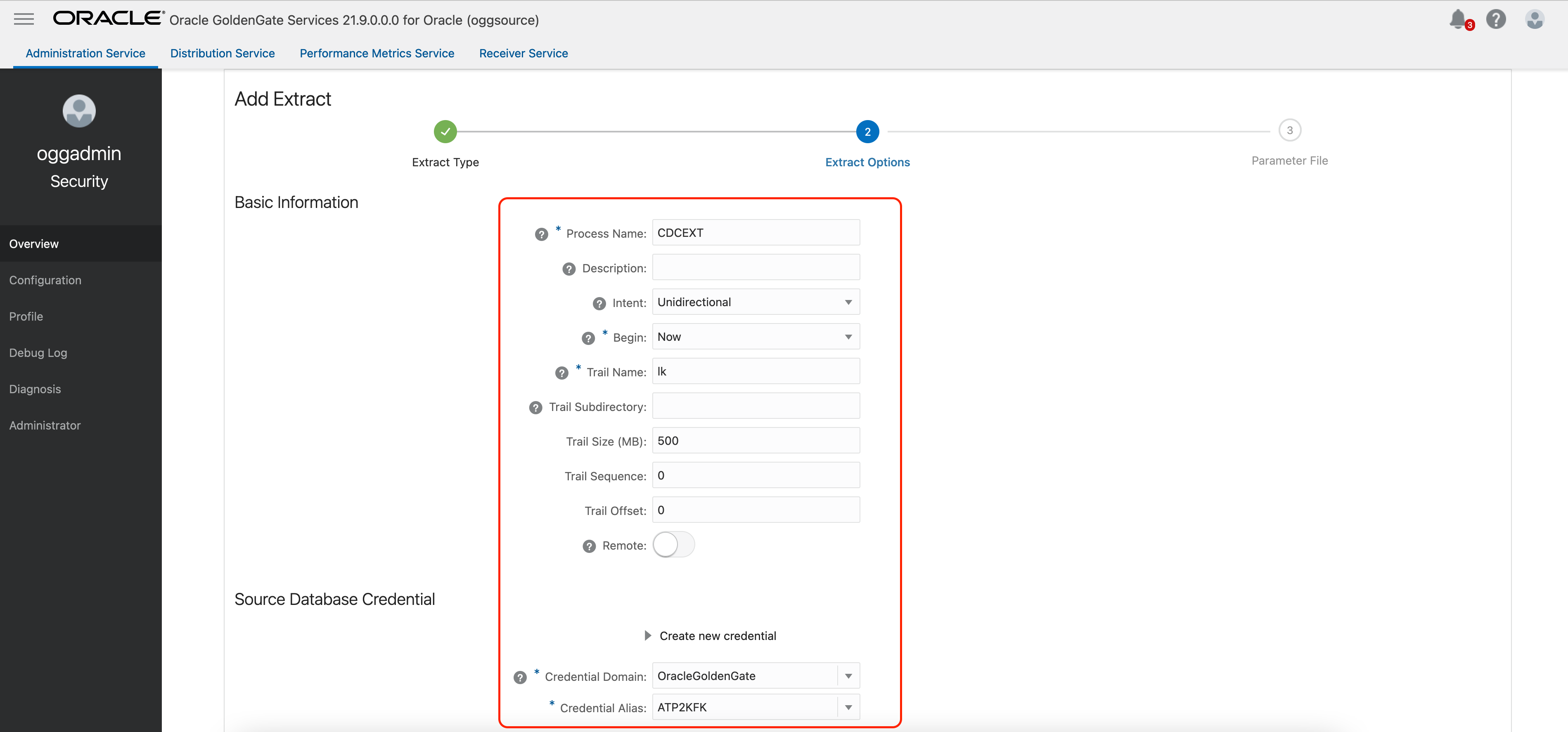
Task: Go to step 3 Parameter File
Action: (1289, 130)
